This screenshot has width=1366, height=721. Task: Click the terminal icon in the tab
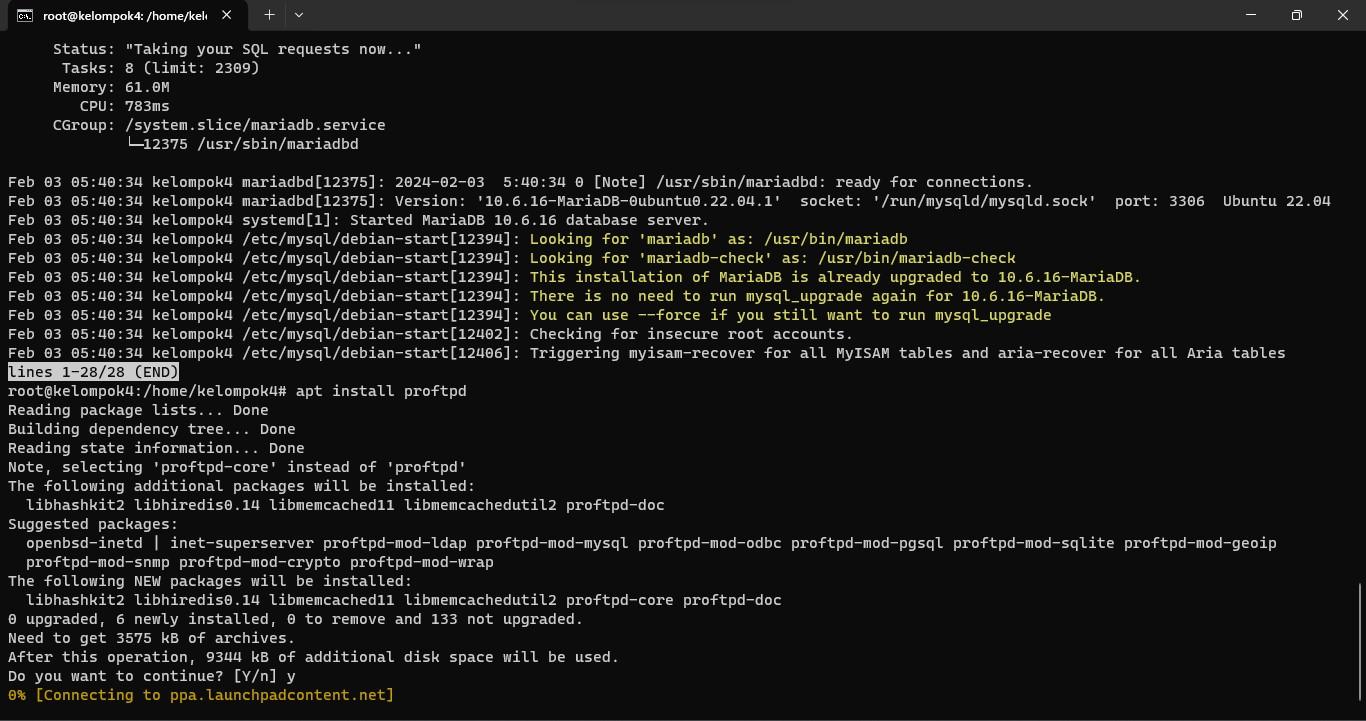click(24, 16)
